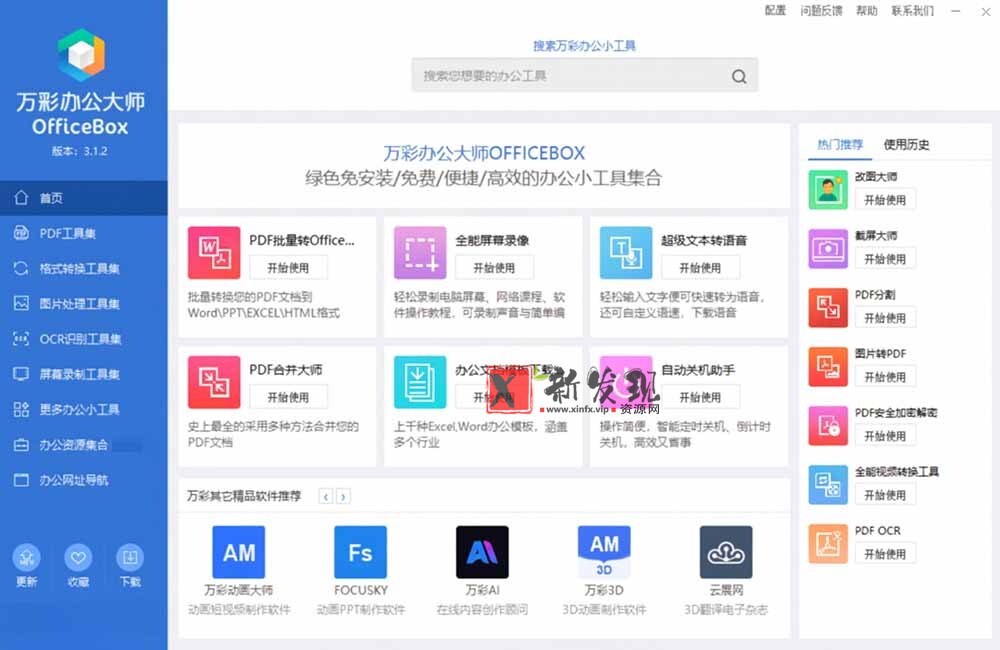Viewport: 1000px width, 650px height.
Task: Click the search input field
Action: pyautogui.click(x=584, y=75)
